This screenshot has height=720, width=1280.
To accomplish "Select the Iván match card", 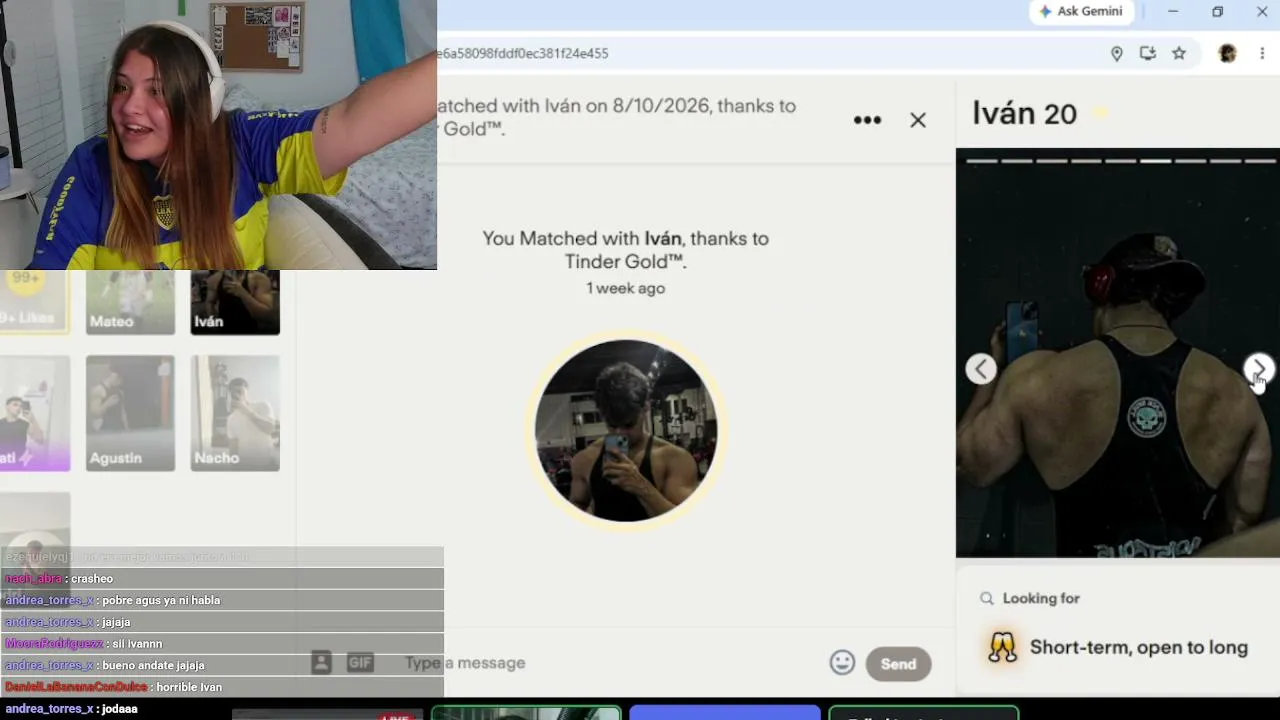I will pyautogui.click(x=235, y=302).
